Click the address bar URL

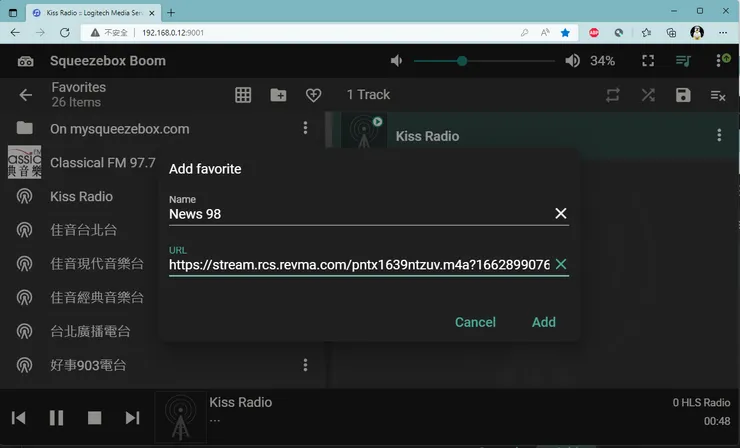click(x=173, y=33)
